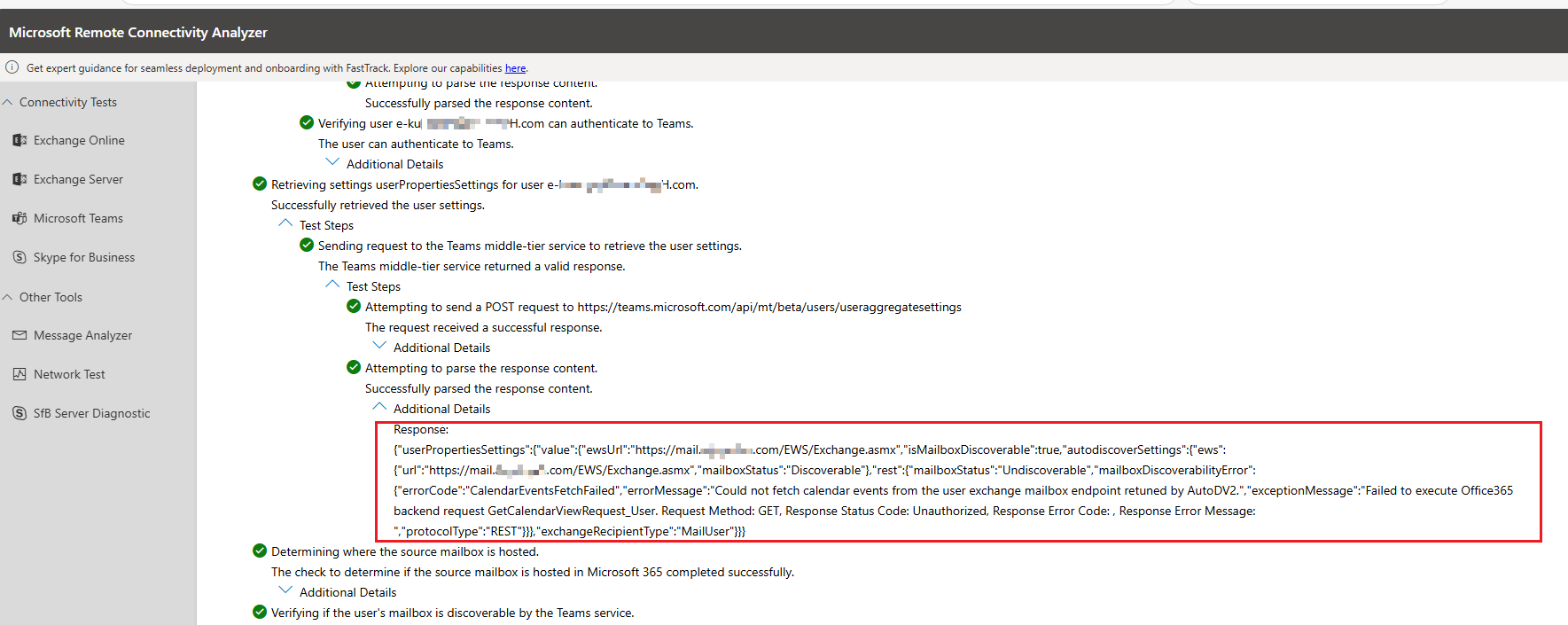Follow the FastTrack 'here' link
Image resolution: width=1568 pixels, height=625 pixels.
click(515, 68)
